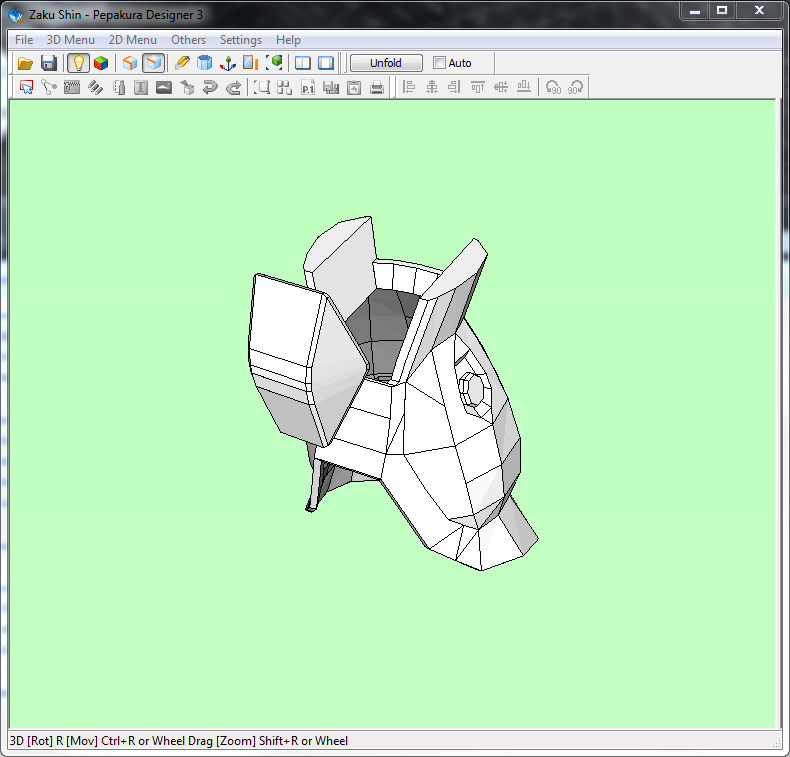The height and width of the screenshot is (757, 790).
Task: Click the align top icon
Action: pos(478,87)
